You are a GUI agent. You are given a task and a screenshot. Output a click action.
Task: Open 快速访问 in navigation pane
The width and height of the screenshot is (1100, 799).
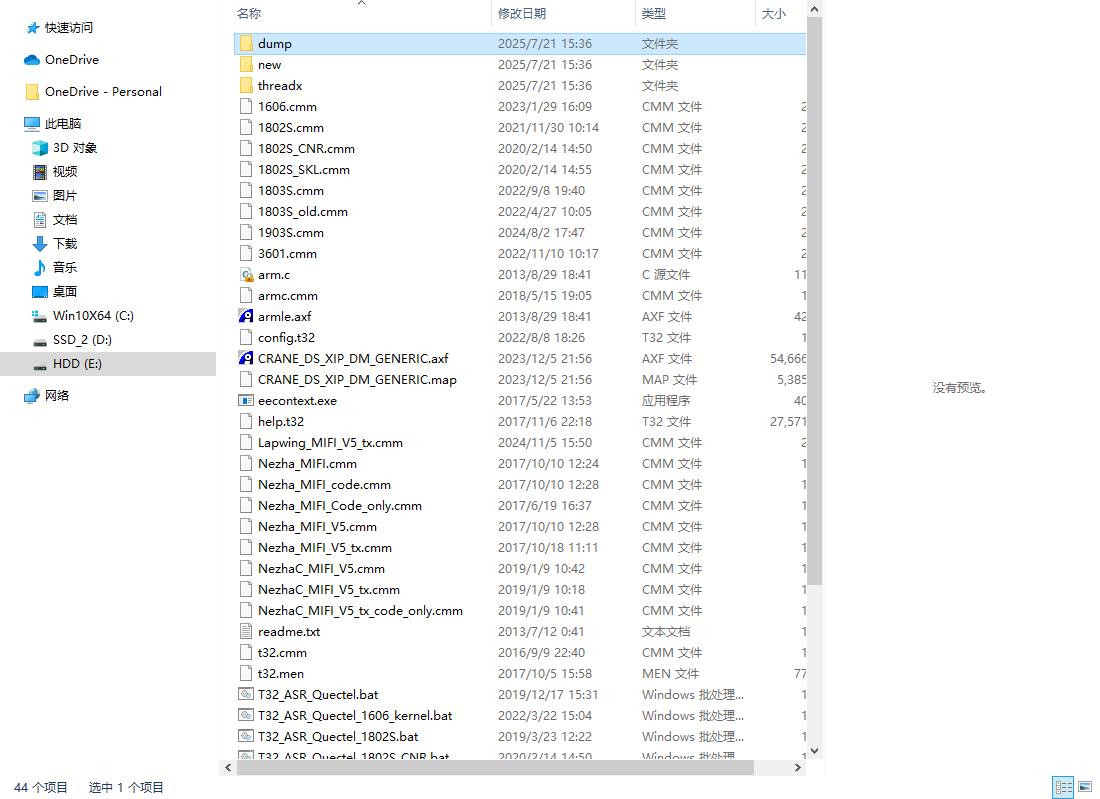tap(69, 28)
